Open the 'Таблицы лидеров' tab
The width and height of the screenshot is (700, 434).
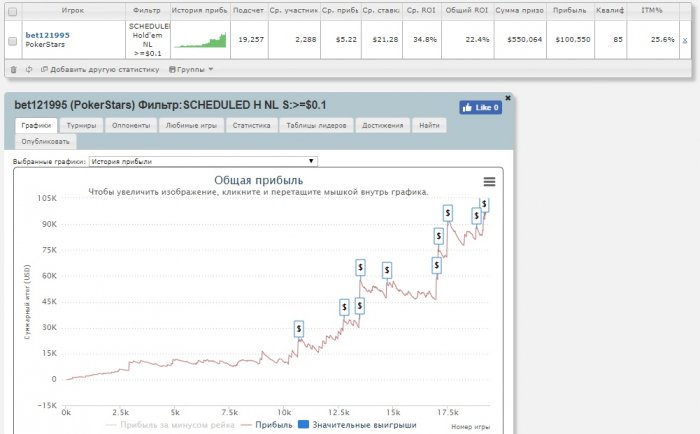tap(316, 125)
